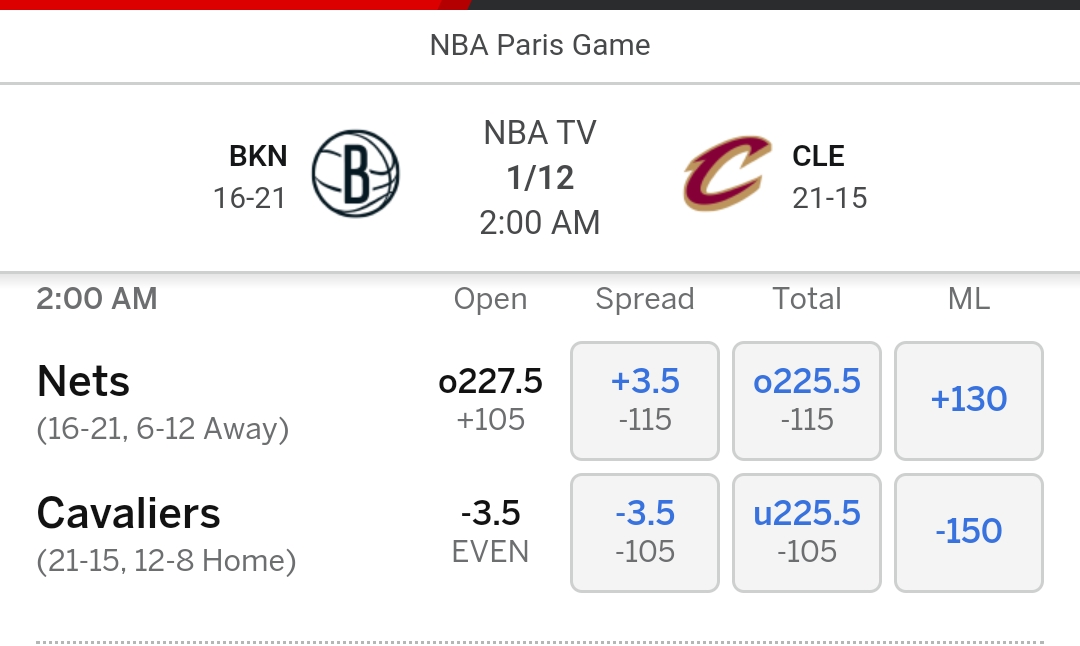Open the Cavaliers team page link
This screenshot has height=646, width=1080.
[128, 513]
